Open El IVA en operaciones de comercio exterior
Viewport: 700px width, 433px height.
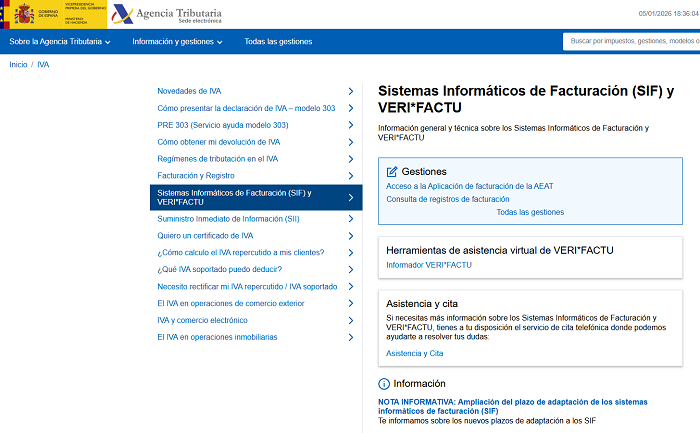[230, 304]
